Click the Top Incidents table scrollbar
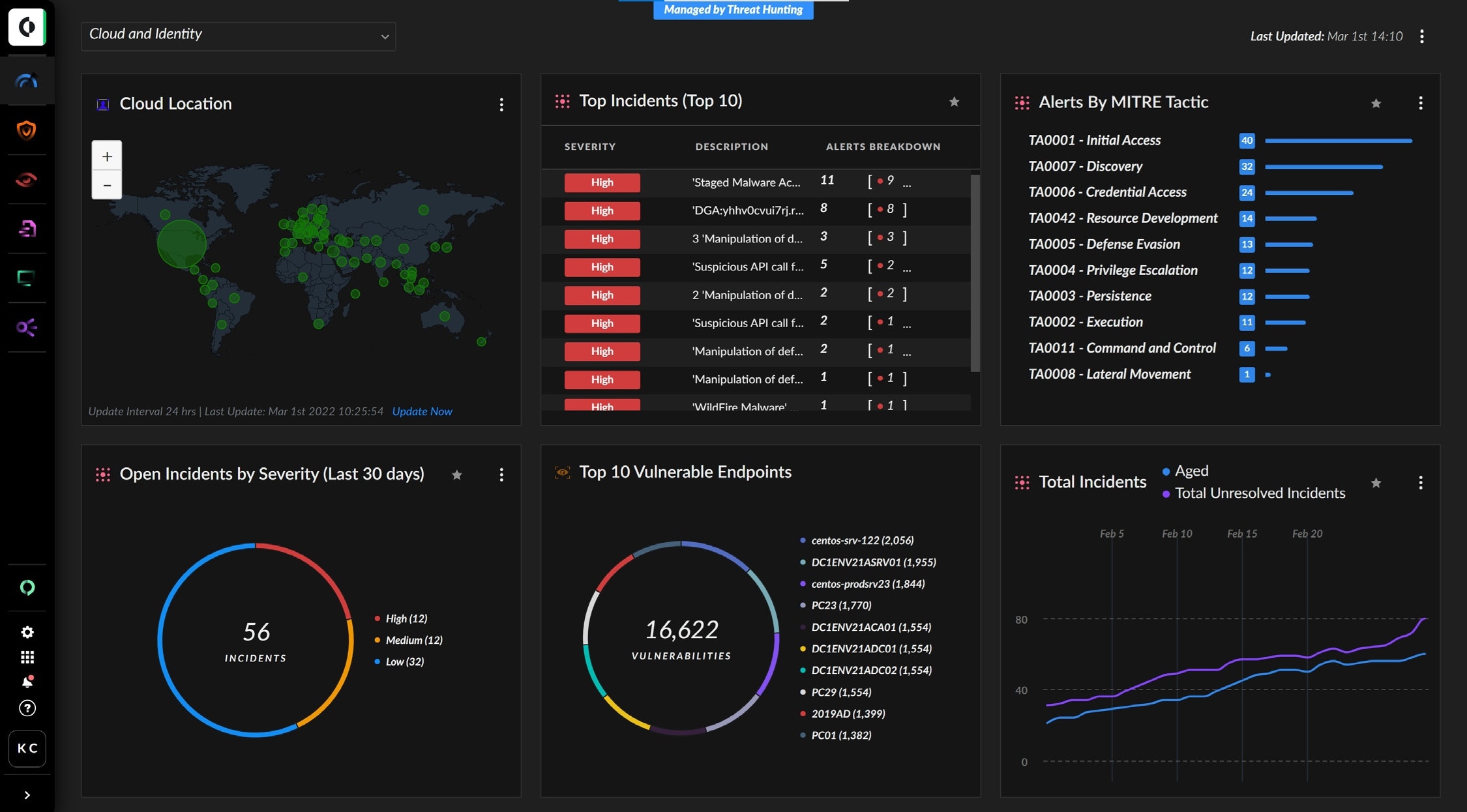This screenshot has width=1467, height=812. [x=975, y=272]
